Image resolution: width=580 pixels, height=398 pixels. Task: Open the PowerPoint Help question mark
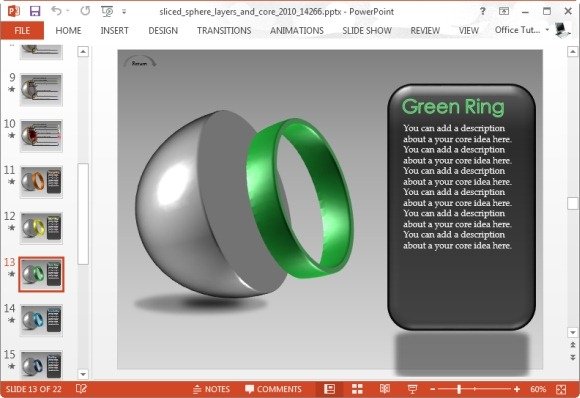pyautogui.click(x=482, y=11)
